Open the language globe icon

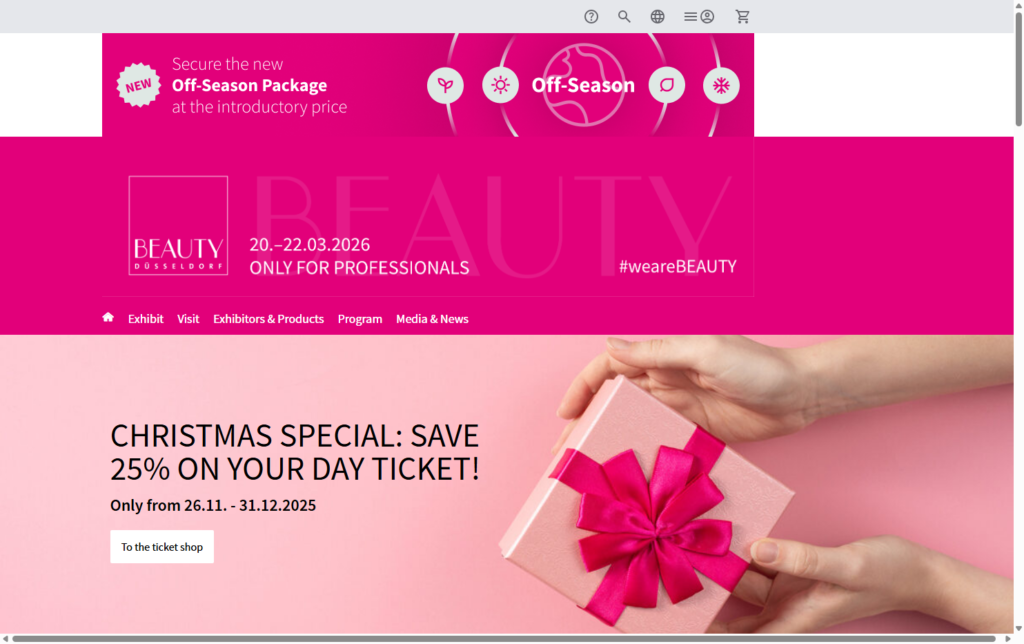pos(658,17)
